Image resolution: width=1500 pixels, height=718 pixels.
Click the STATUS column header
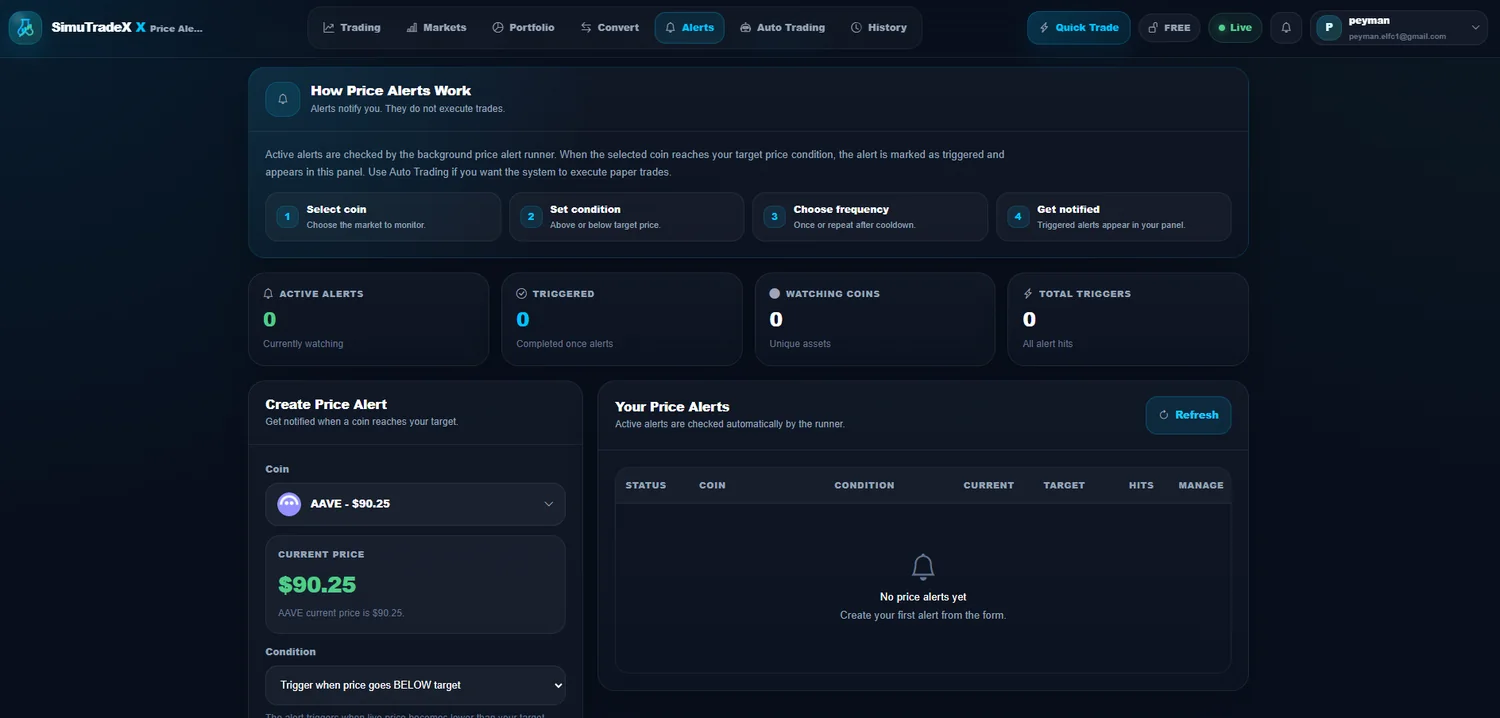[646, 485]
